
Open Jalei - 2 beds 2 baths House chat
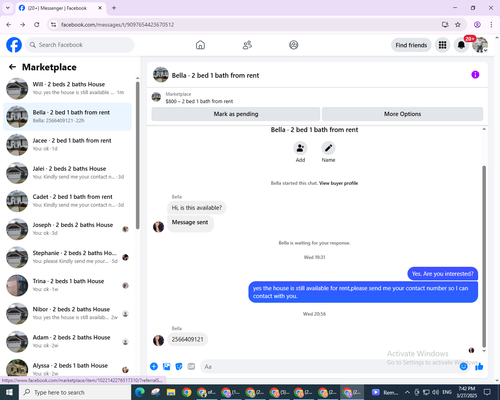pyautogui.click(x=67, y=173)
